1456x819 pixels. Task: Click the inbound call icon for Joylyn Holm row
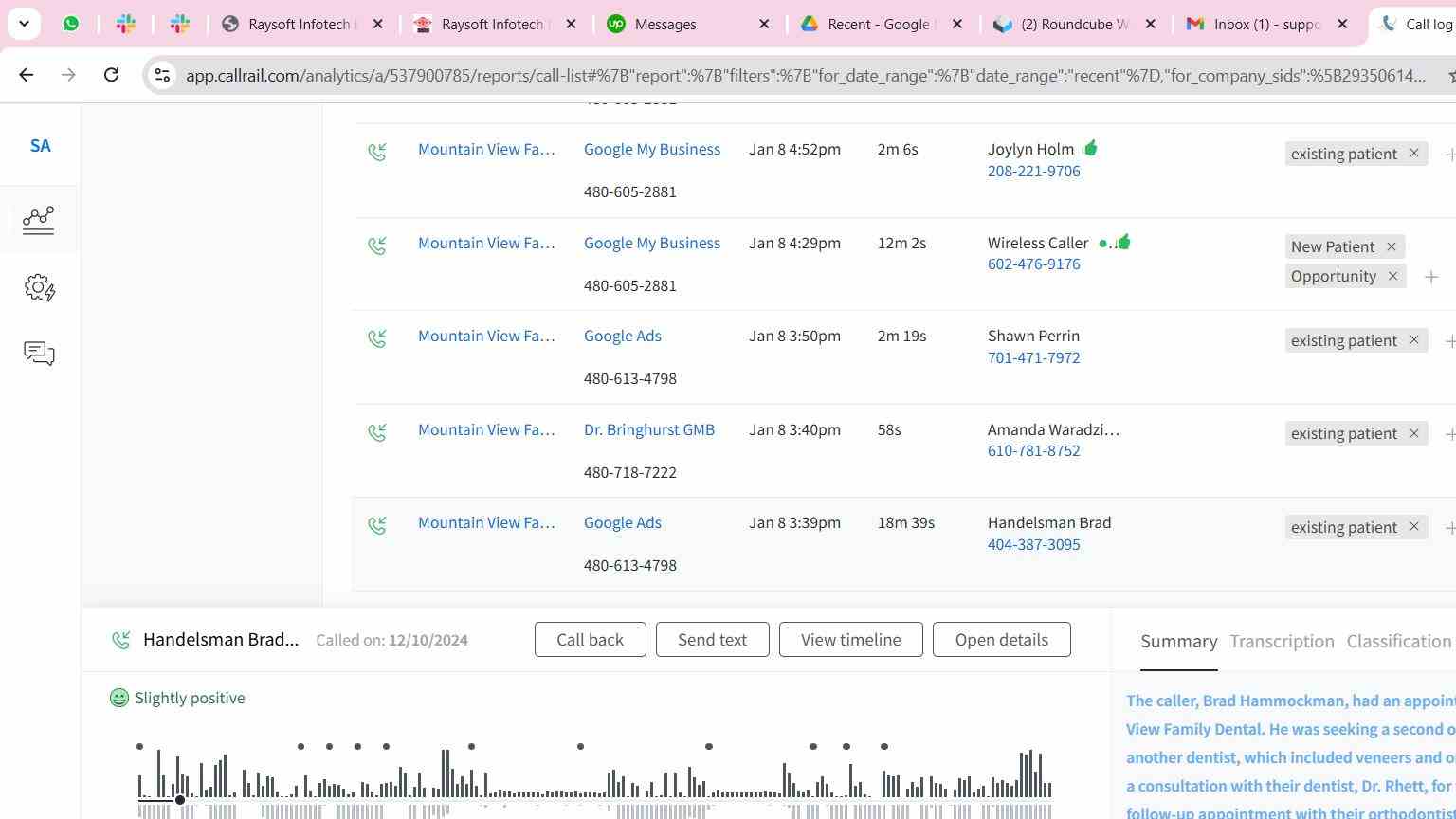pyautogui.click(x=377, y=152)
